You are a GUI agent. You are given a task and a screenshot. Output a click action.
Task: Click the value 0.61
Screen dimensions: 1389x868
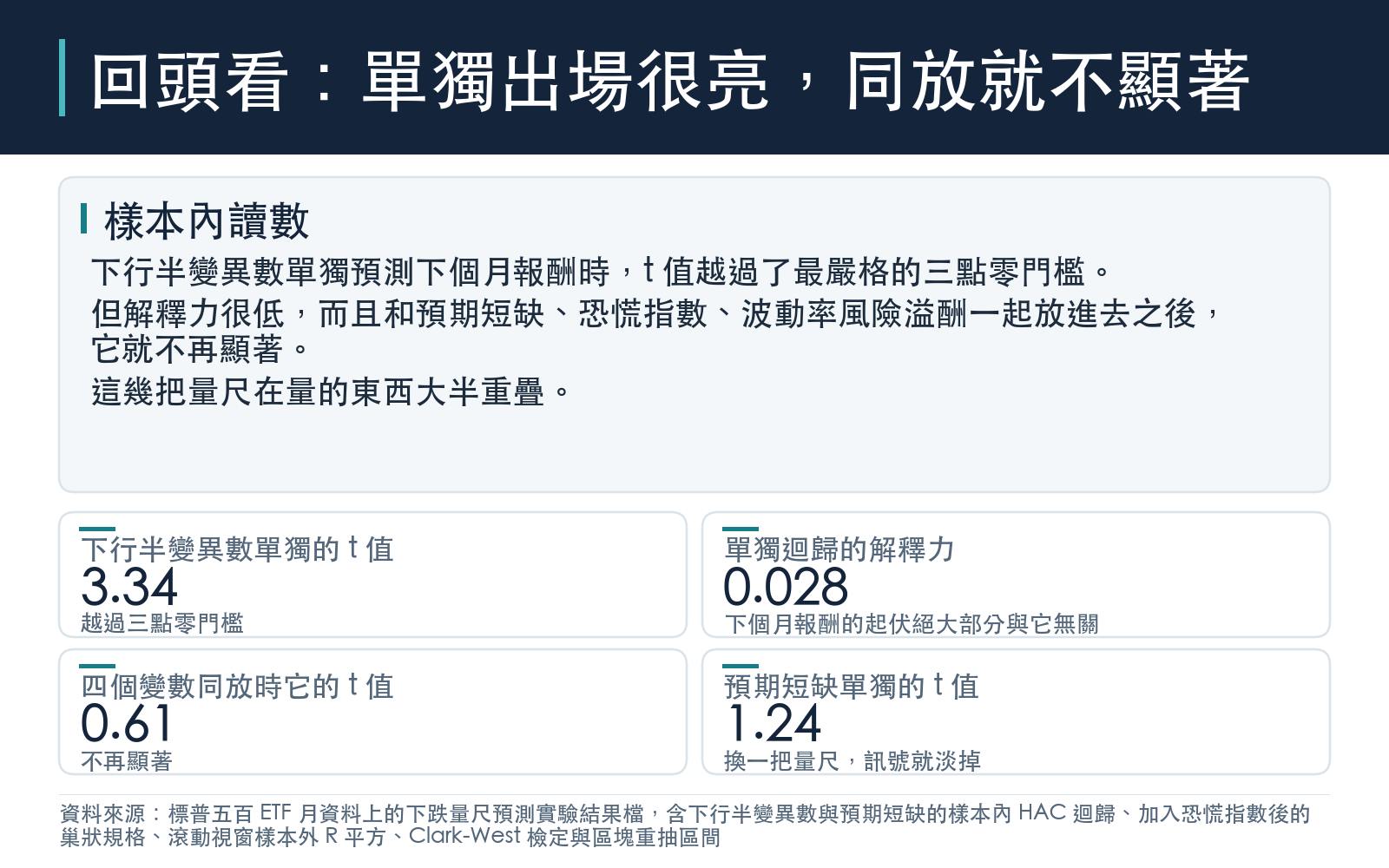127,724
